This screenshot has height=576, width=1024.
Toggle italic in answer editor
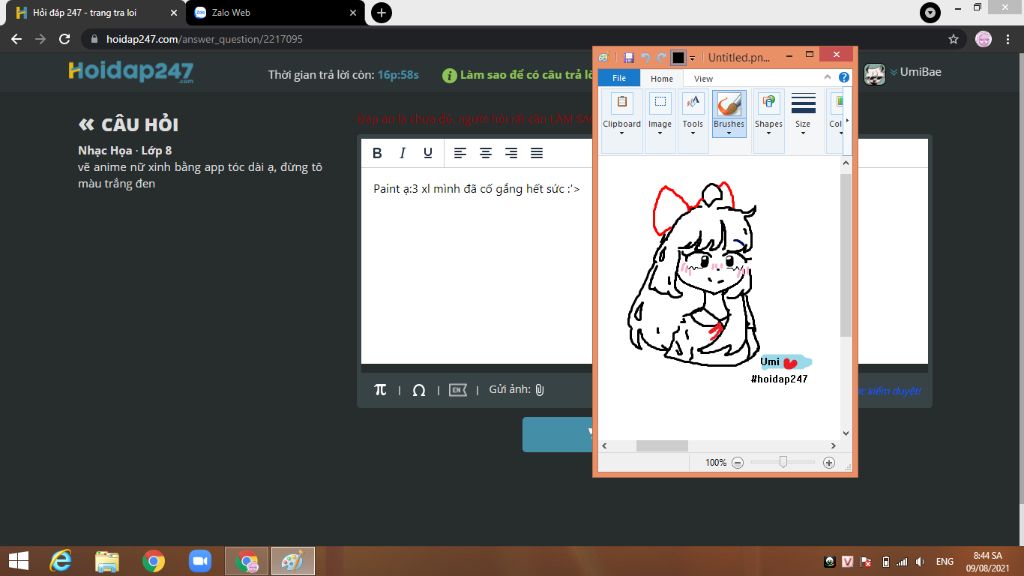pyautogui.click(x=402, y=153)
